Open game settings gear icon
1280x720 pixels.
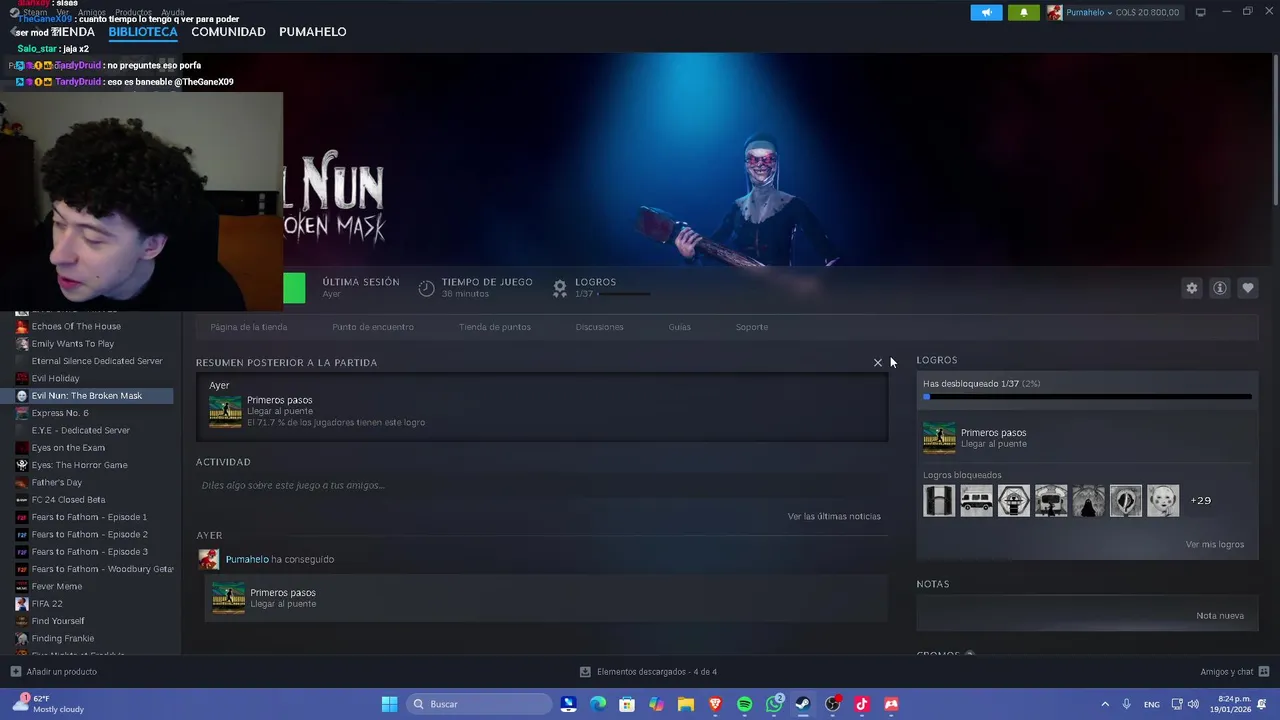pos(1191,288)
